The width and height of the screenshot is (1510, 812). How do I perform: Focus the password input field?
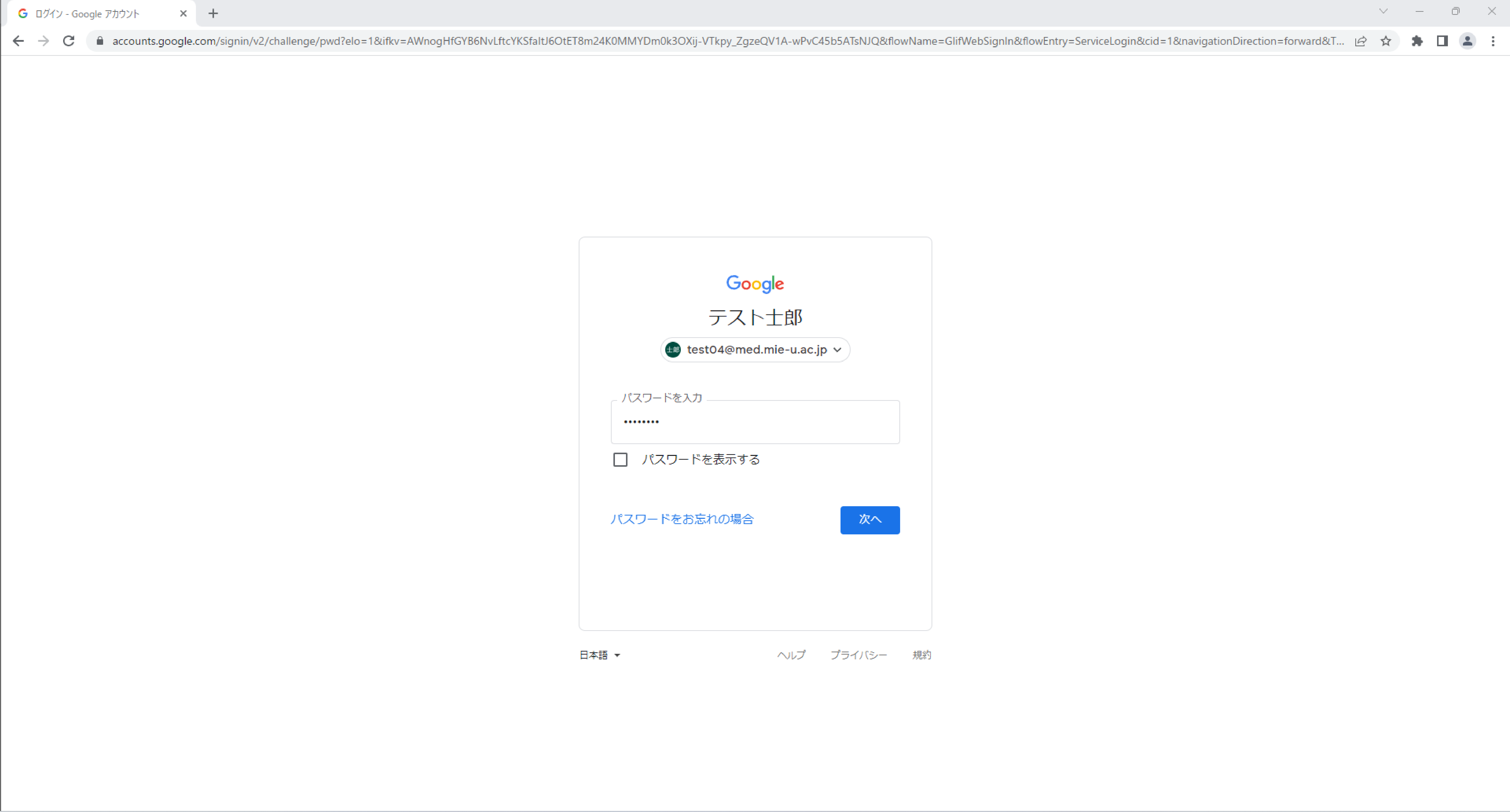755,422
